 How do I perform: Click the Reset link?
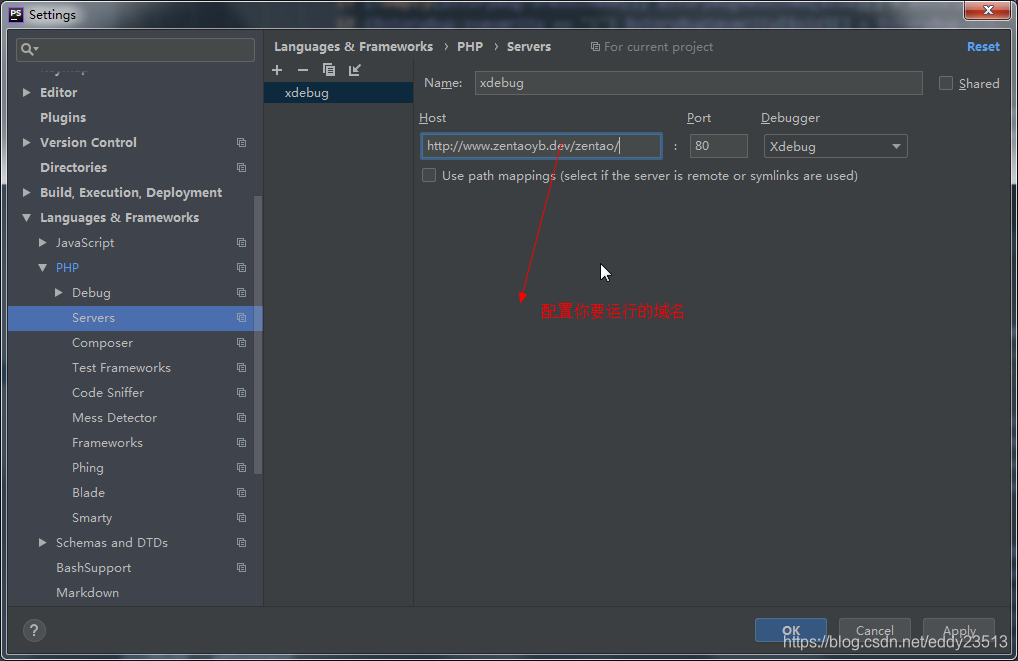pyautogui.click(x=983, y=47)
